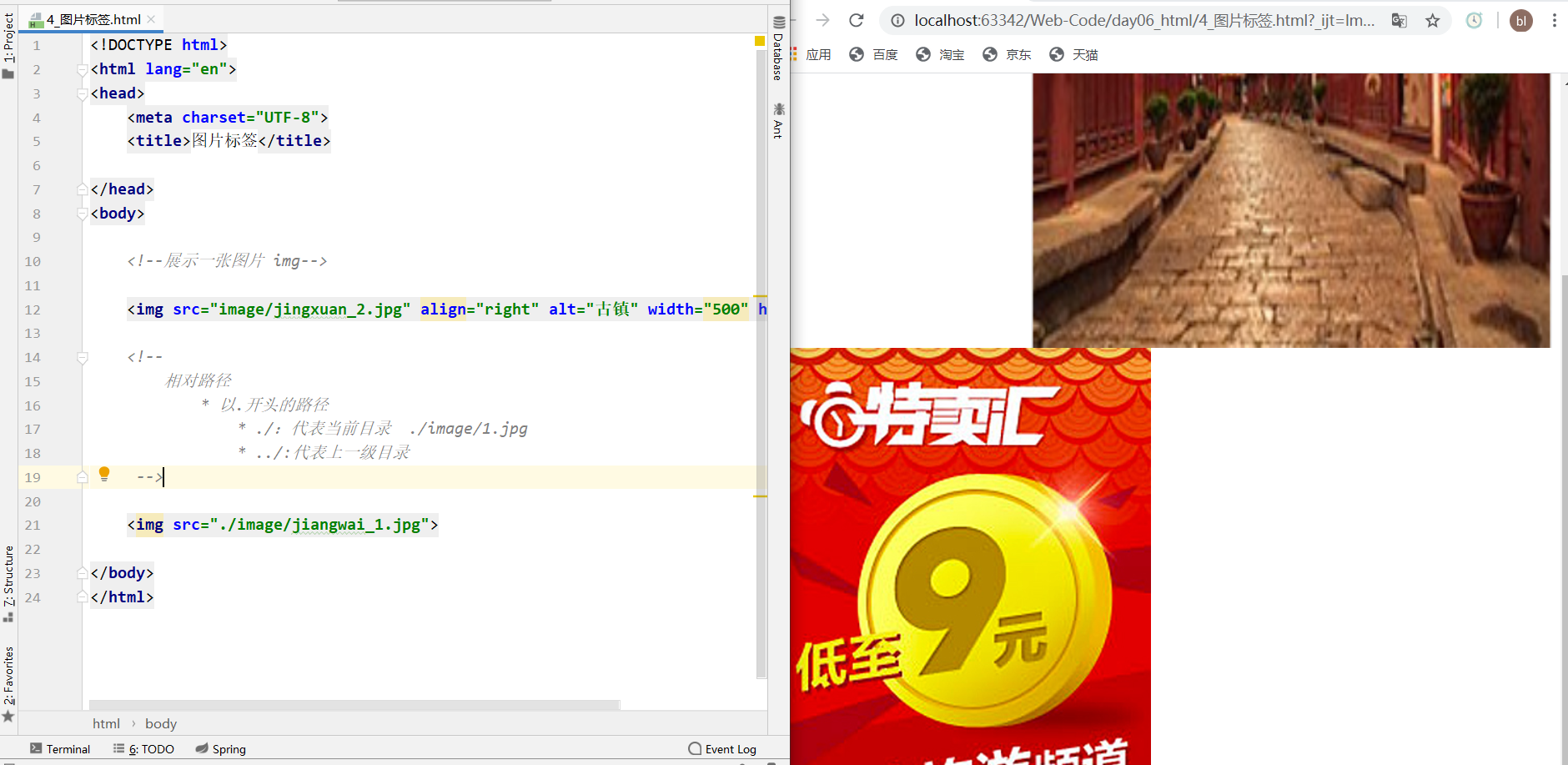The image size is (1568, 765).
Task: Open the Chrome three-dot menu
Action: tap(1555, 20)
